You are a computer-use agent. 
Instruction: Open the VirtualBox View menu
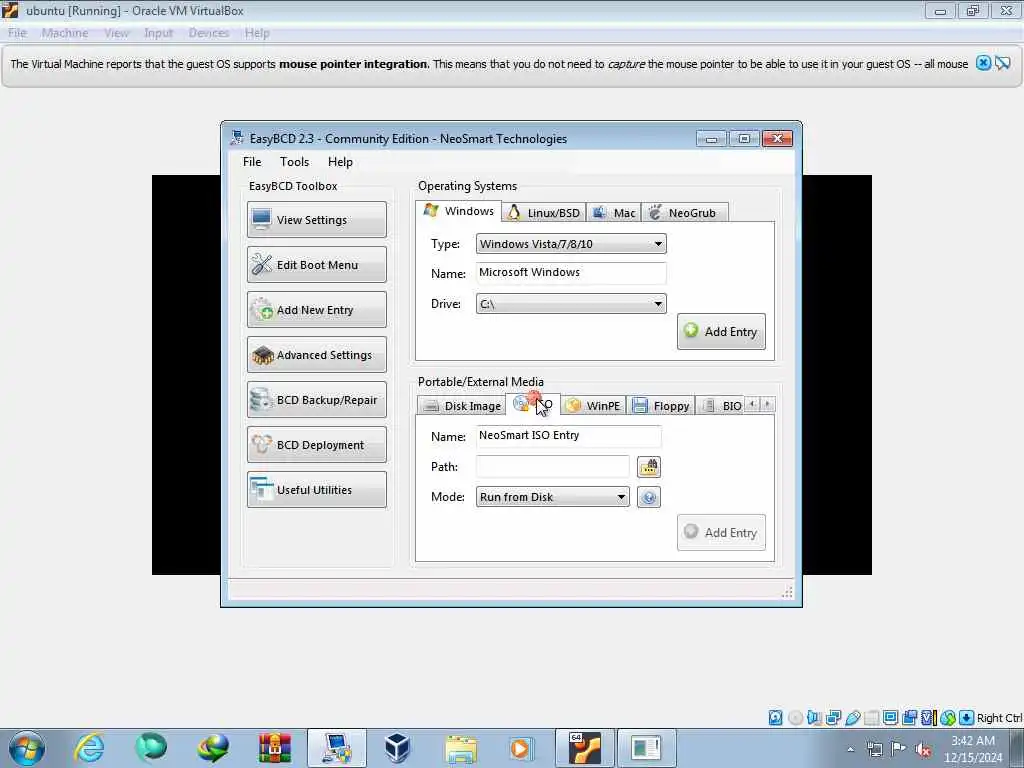(116, 33)
